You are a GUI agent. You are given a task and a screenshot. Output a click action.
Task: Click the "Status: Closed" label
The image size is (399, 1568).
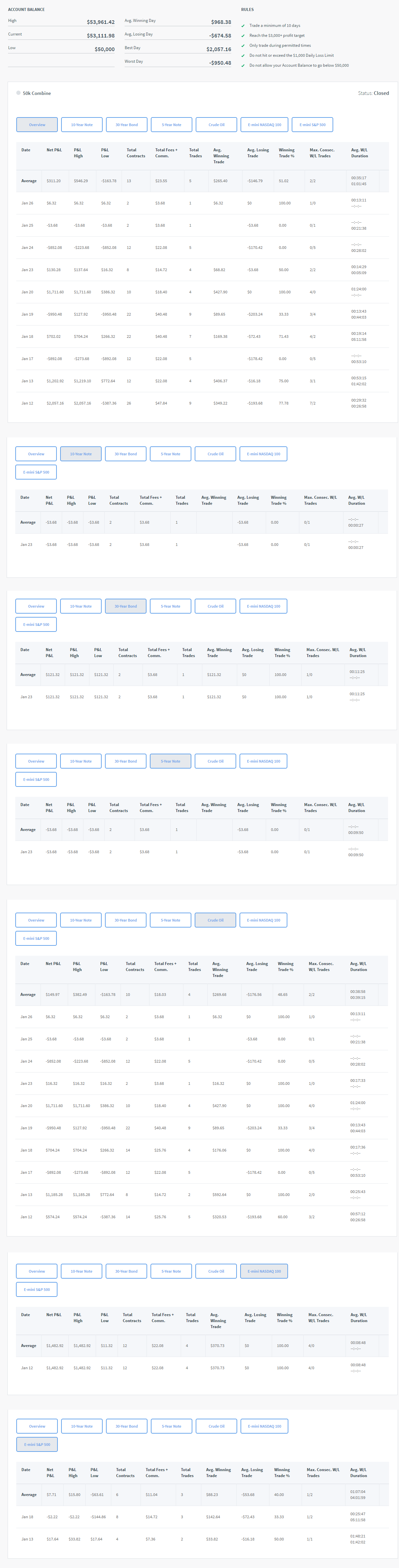point(373,93)
